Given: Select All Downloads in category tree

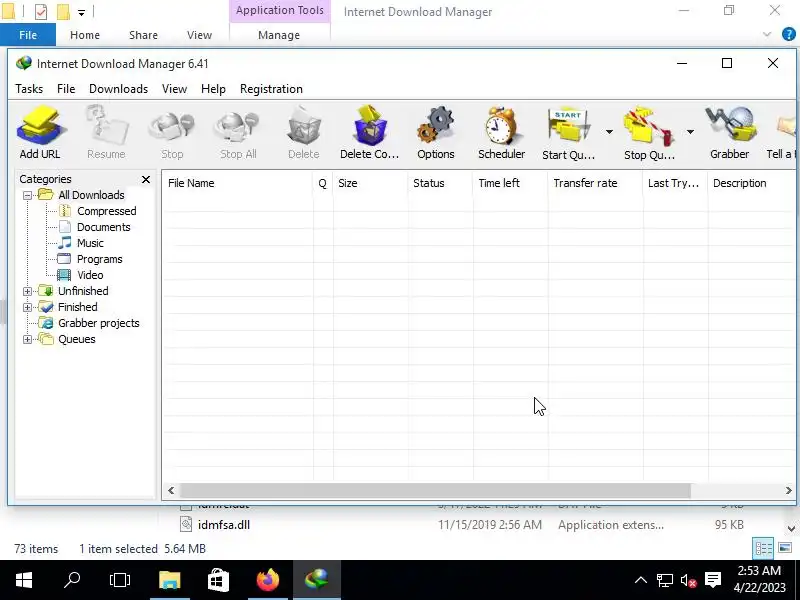Looking at the screenshot, I should click(x=91, y=195).
